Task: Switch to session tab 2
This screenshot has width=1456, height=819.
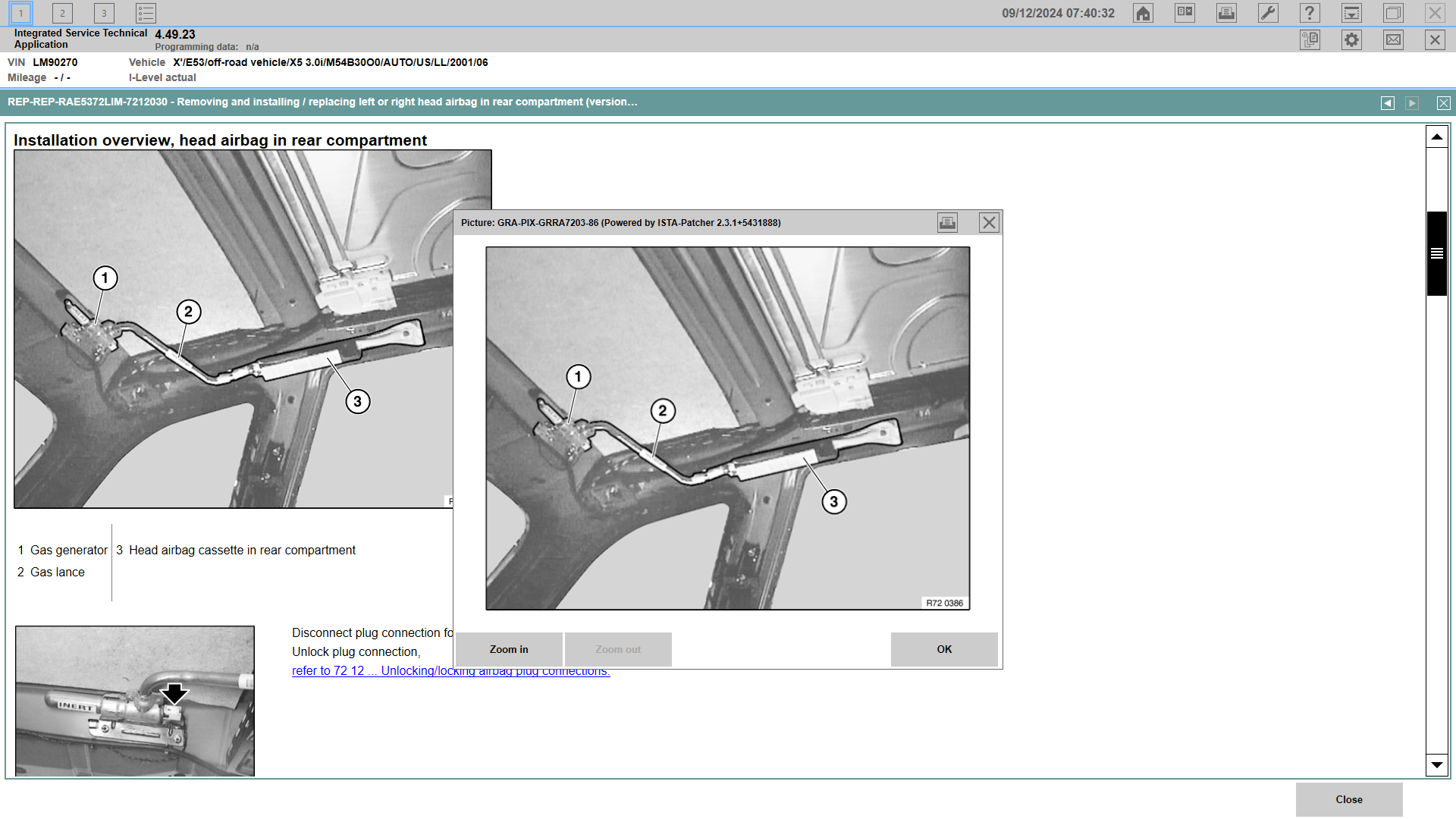Action: (x=62, y=13)
